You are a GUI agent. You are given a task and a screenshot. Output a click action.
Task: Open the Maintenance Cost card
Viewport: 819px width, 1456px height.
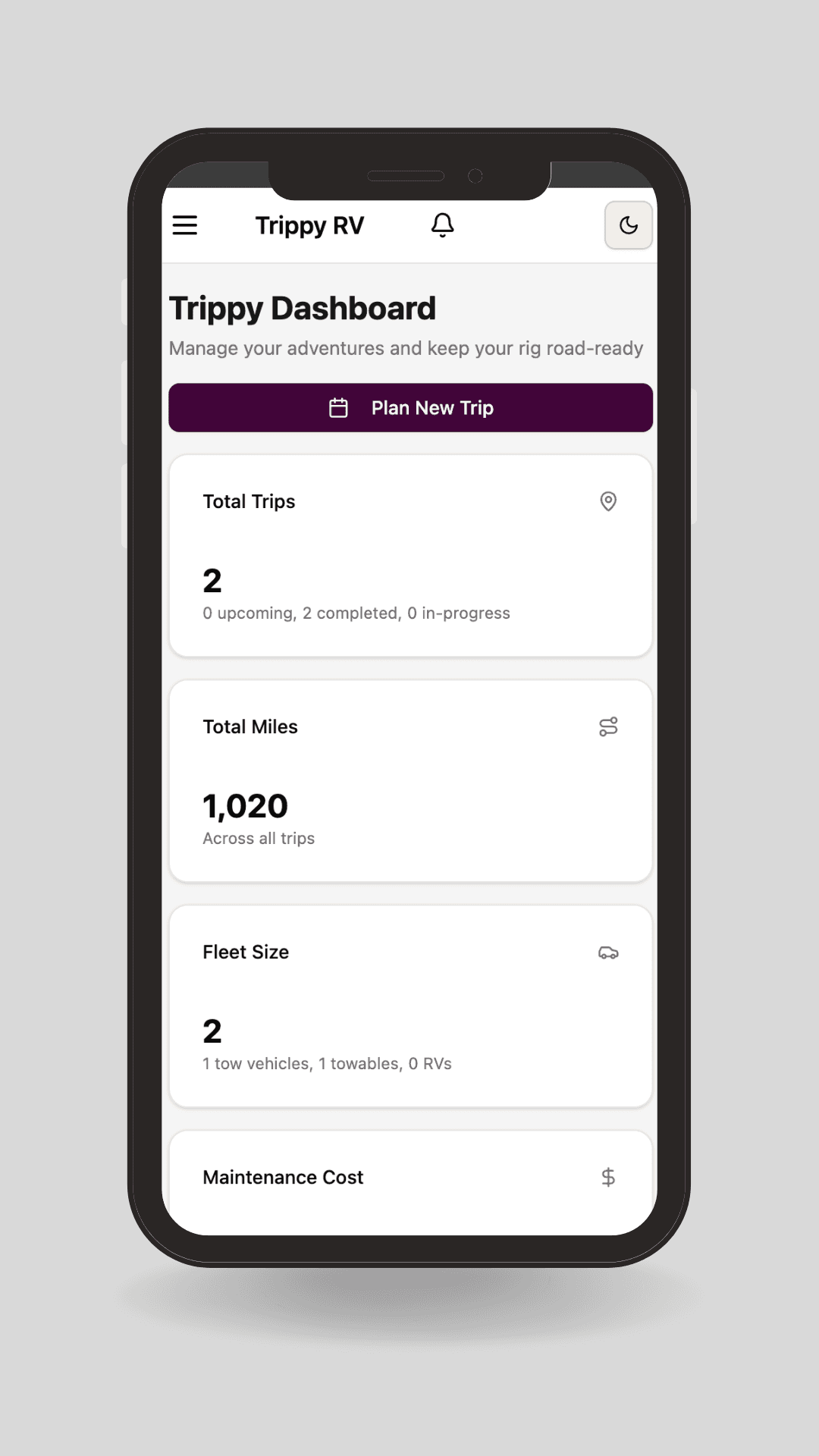[x=409, y=1177]
